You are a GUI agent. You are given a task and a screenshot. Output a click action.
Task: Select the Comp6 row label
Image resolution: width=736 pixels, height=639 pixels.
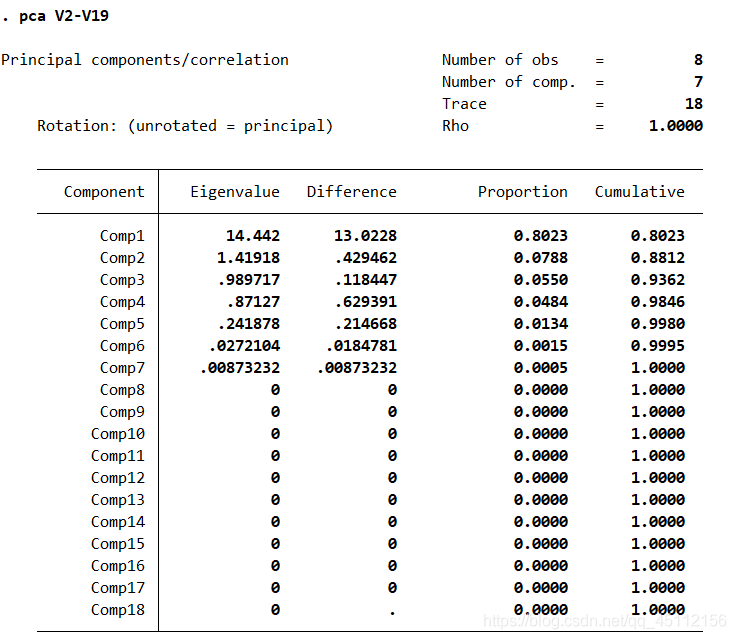122,346
